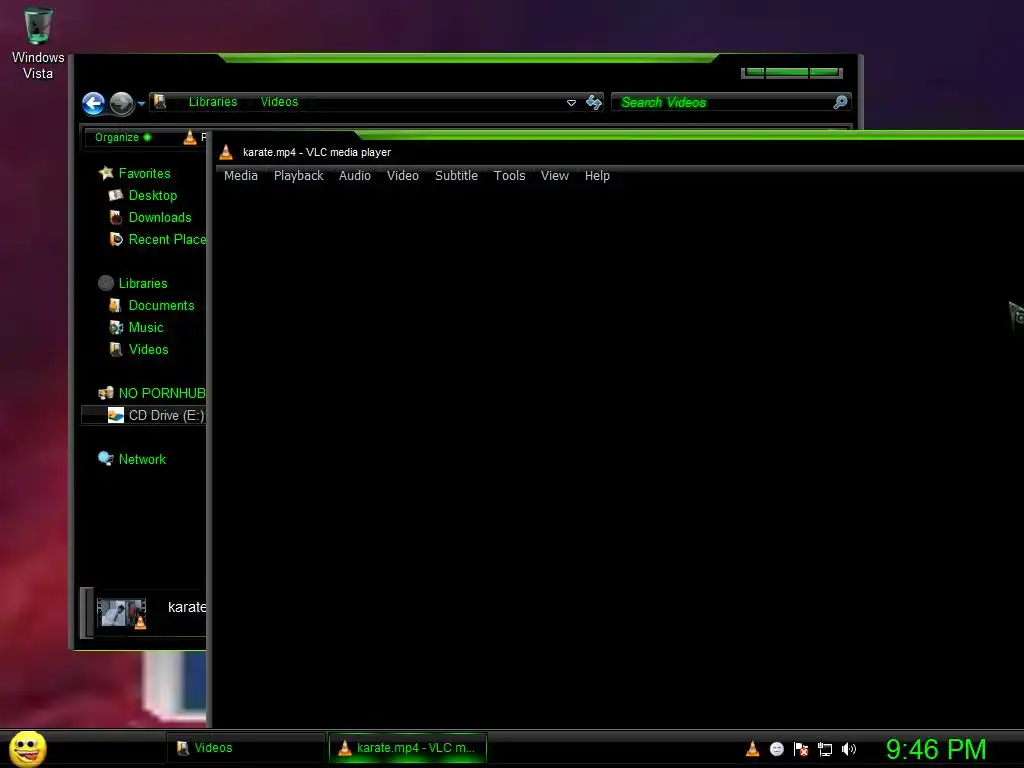1024x768 pixels.
Task: Open the VLC Help menu
Action: [597, 176]
